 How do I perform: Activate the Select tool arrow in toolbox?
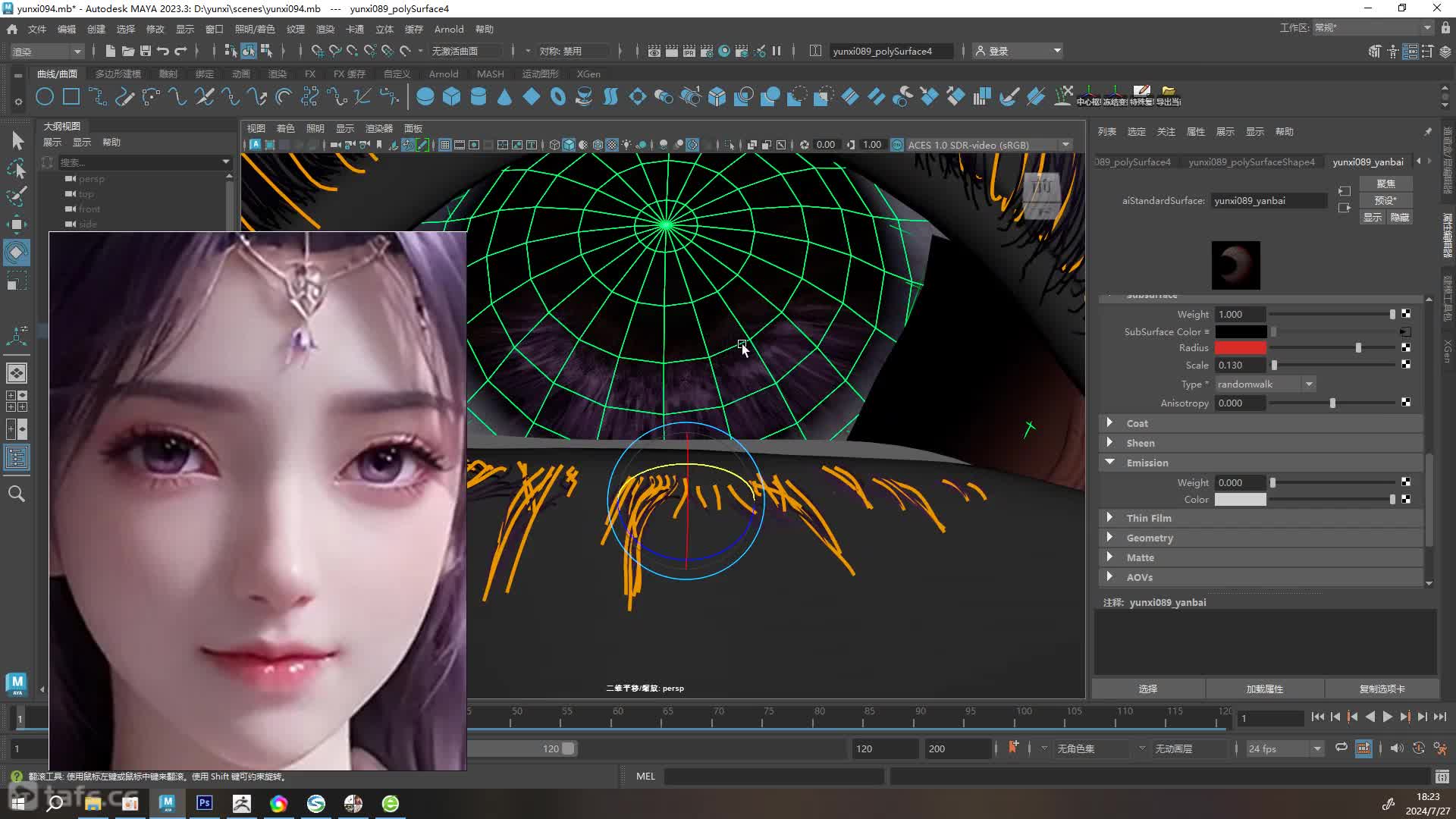tap(17, 140)
